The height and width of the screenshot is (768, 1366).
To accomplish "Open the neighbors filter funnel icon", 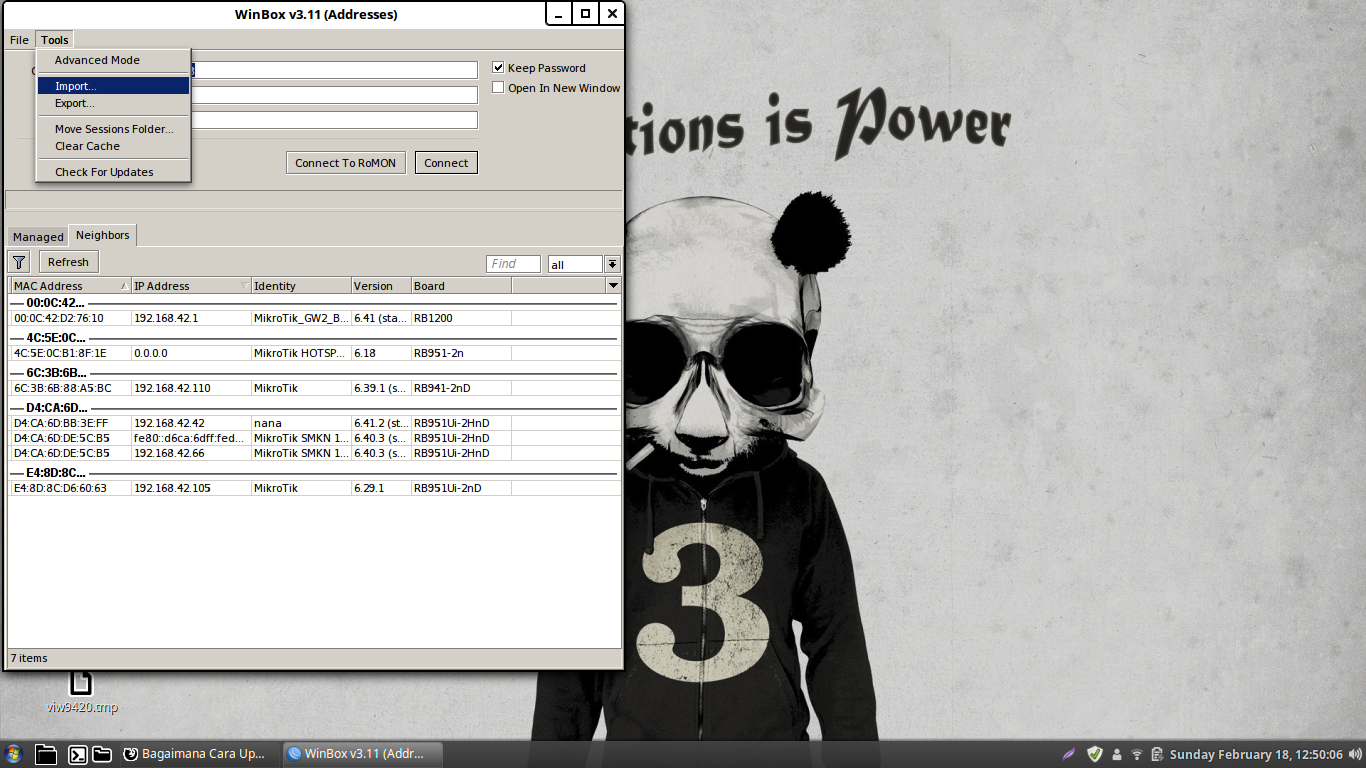I will [19, 262].
